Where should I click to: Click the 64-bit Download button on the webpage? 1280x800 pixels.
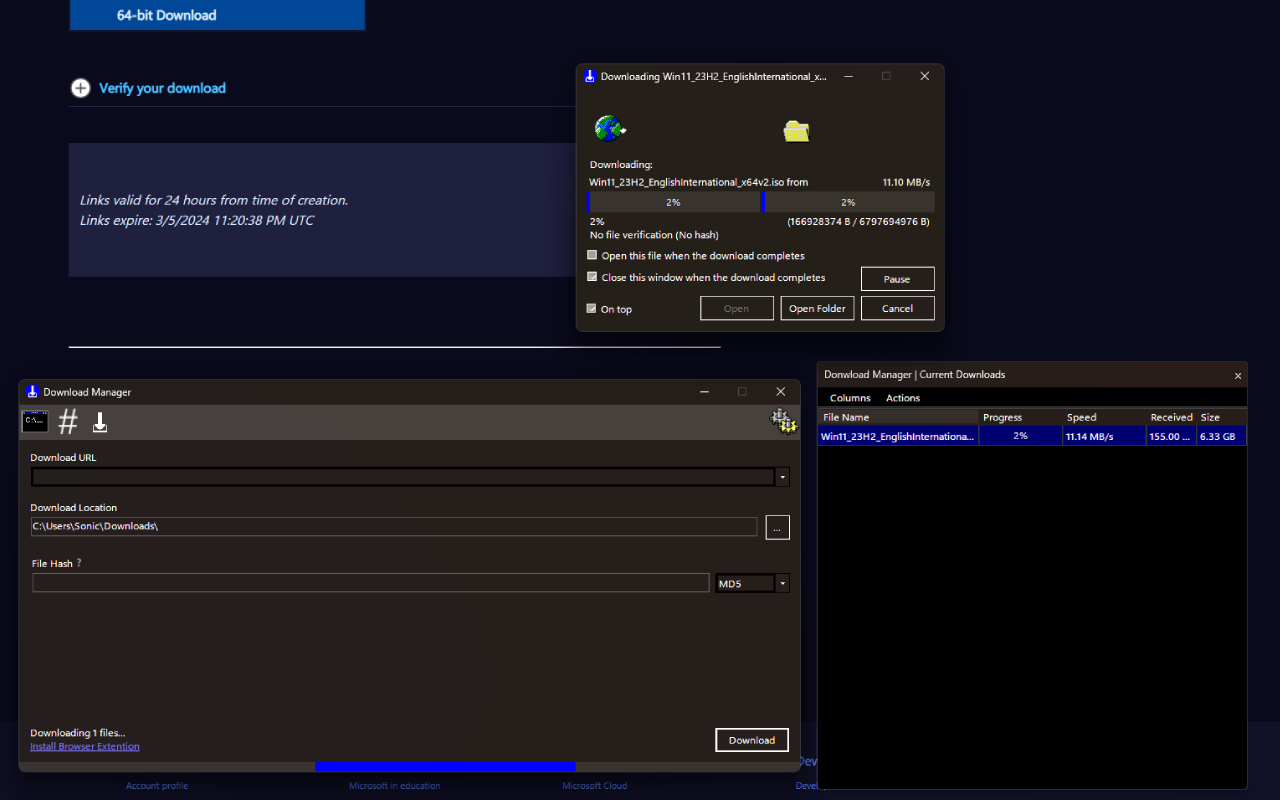coord(217,15)
